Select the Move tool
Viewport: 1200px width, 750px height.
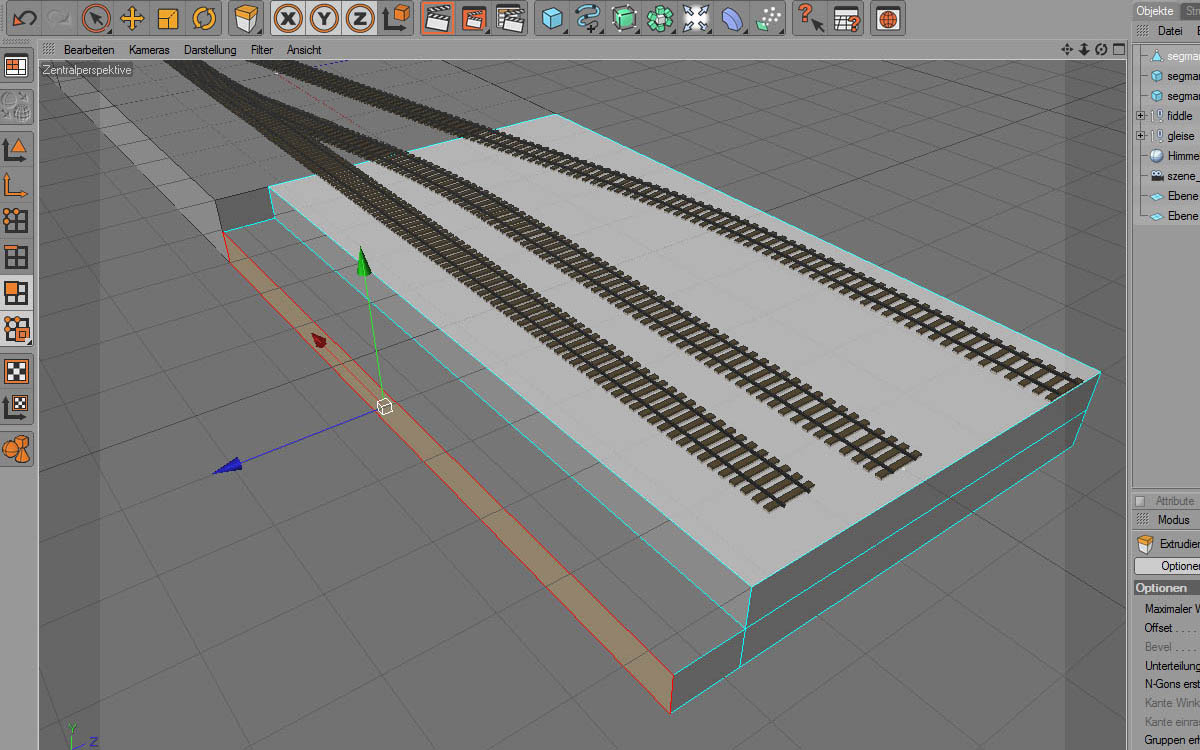click(131, 18)
